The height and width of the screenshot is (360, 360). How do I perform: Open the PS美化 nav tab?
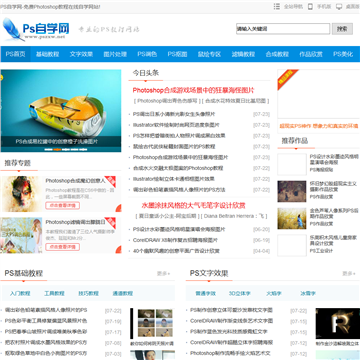pyautogui.click(x=343, y=54)
